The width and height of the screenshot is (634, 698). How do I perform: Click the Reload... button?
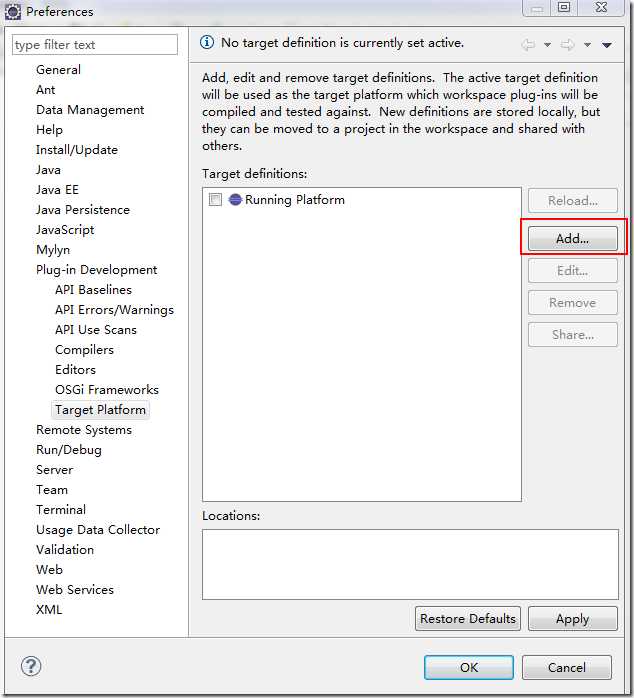pos(573,201)
